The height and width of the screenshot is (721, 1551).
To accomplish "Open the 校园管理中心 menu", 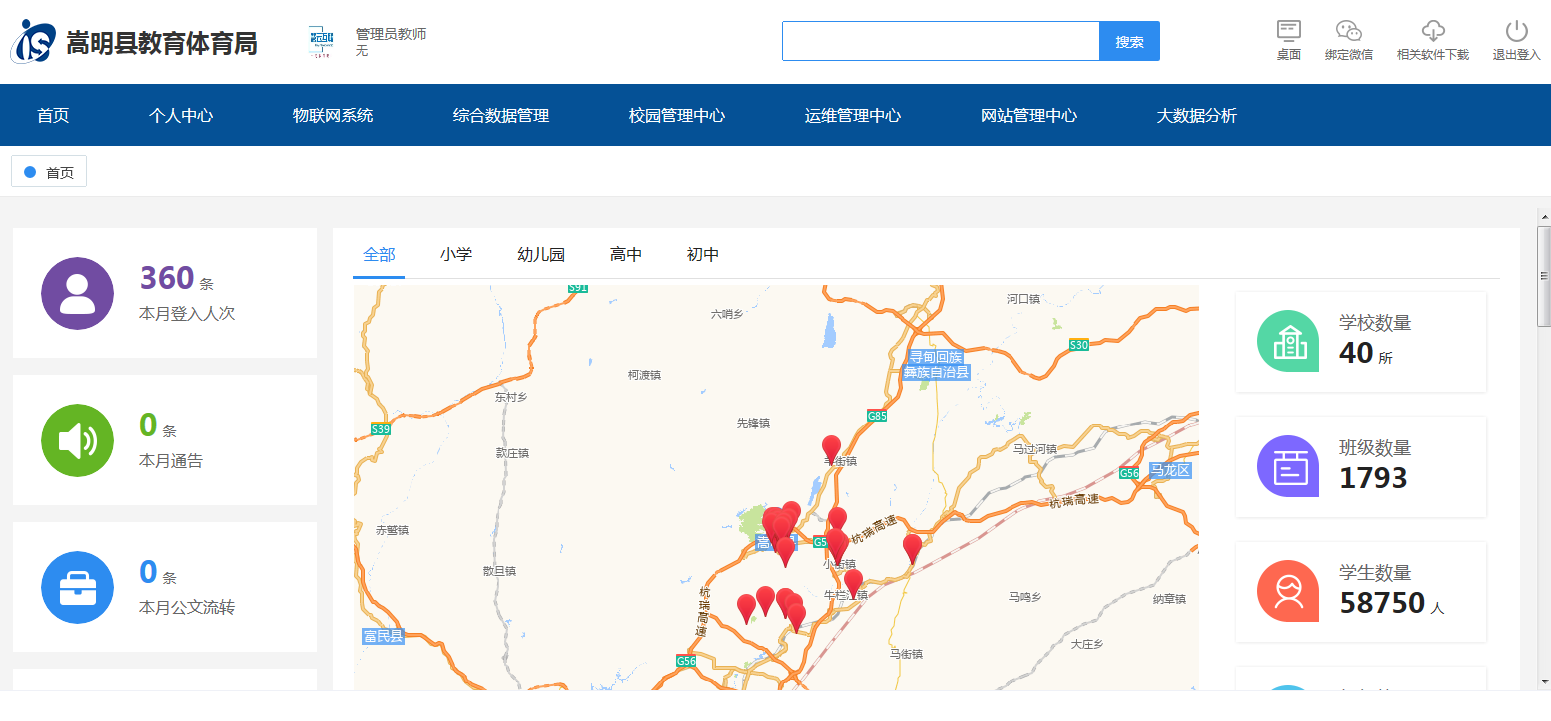I will tap(676, 115).
